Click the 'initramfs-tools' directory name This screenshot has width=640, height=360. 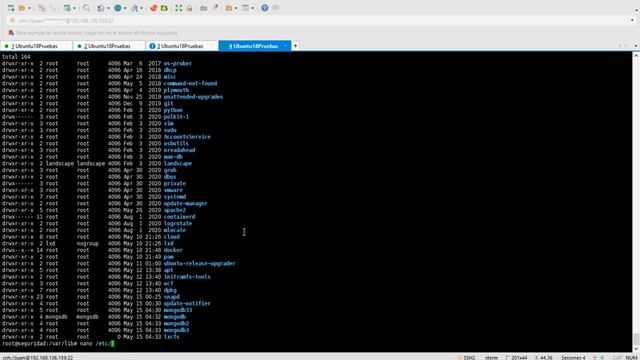click(x=187, y=277)
